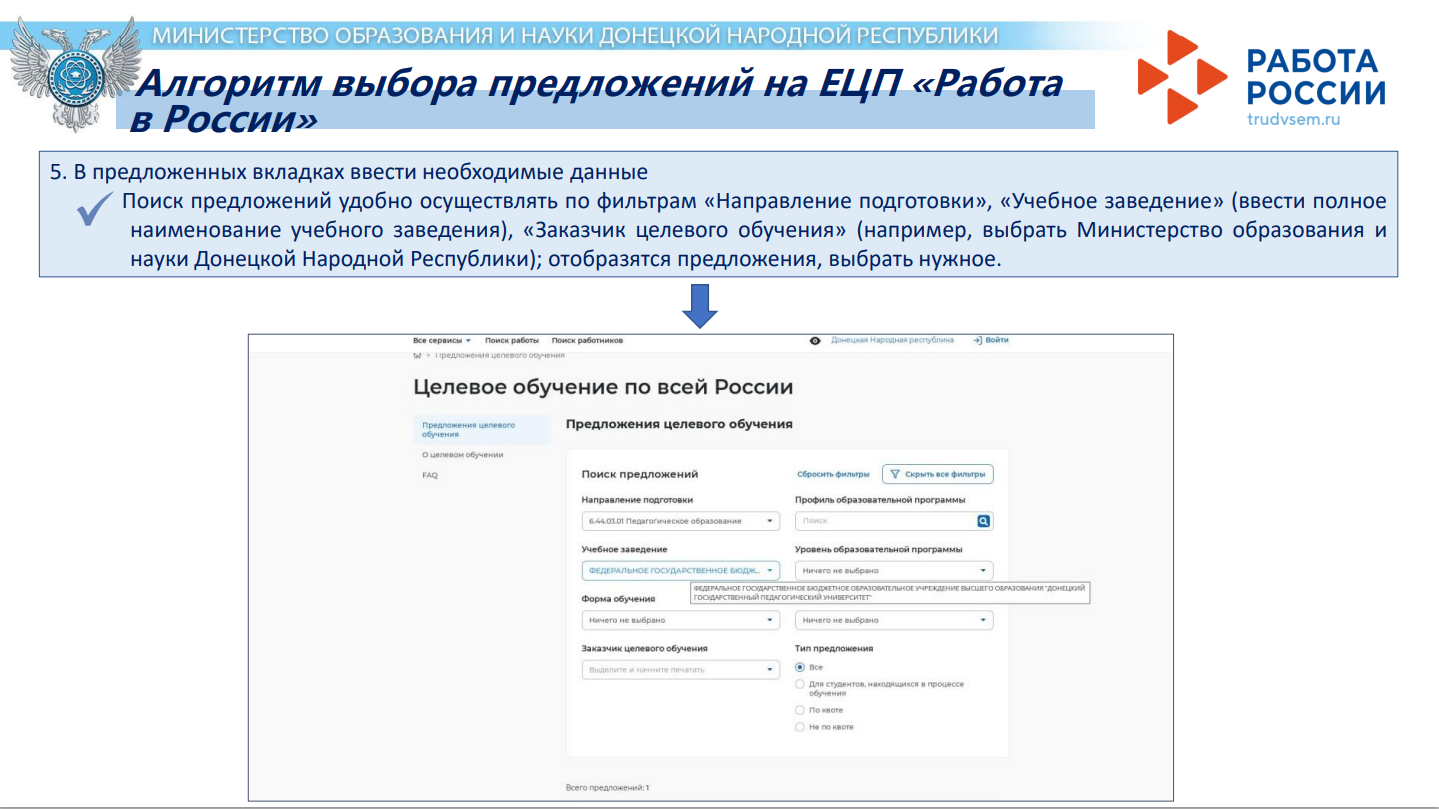
Task: Click the Сбросить фильтры link
Action: [833, 474]
